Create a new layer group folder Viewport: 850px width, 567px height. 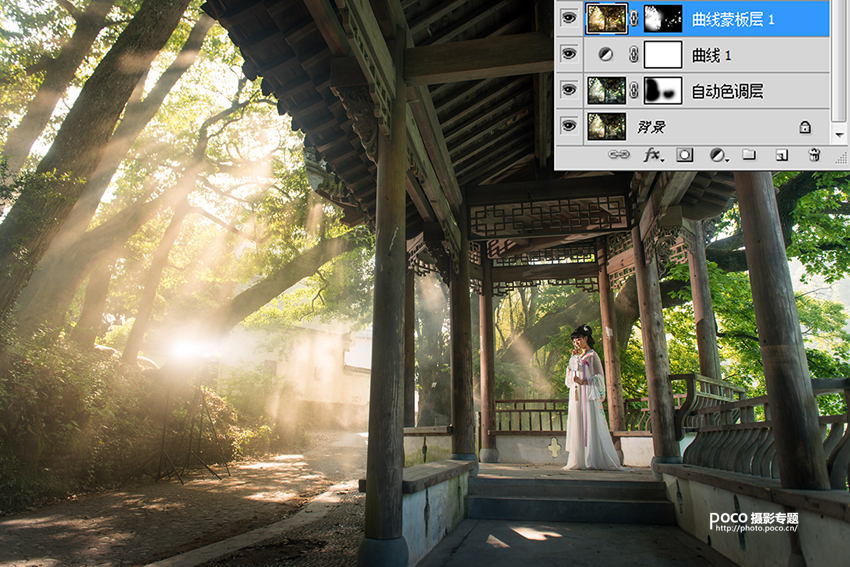[749, 155]
